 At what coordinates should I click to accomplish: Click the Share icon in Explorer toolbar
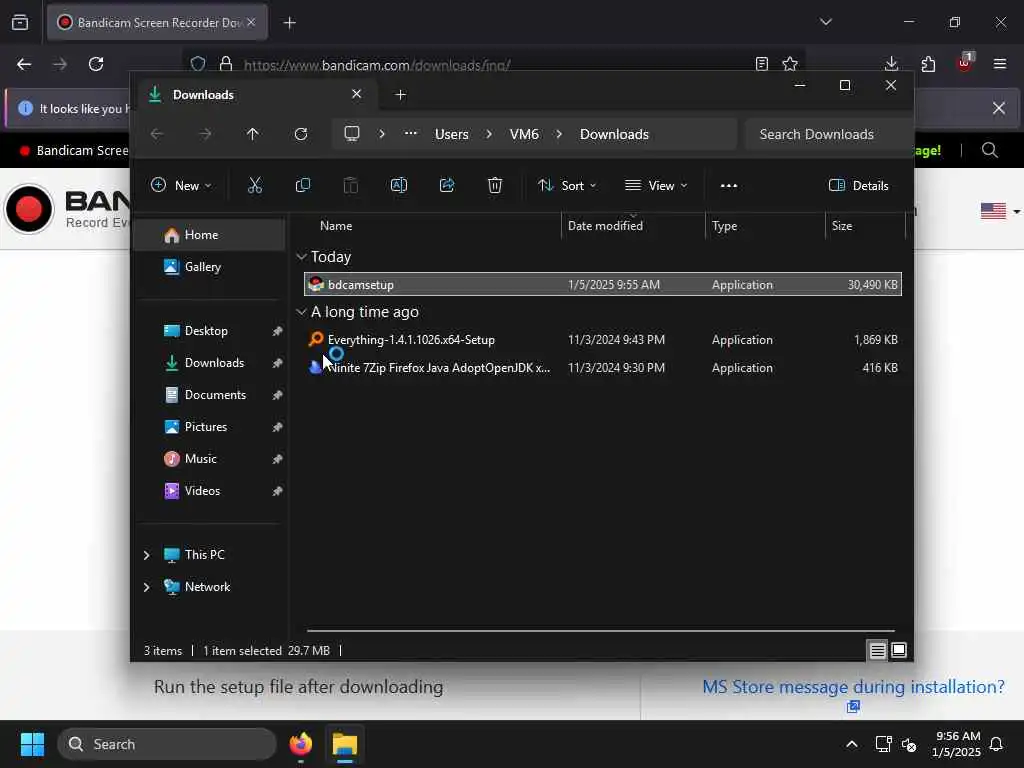447,186
